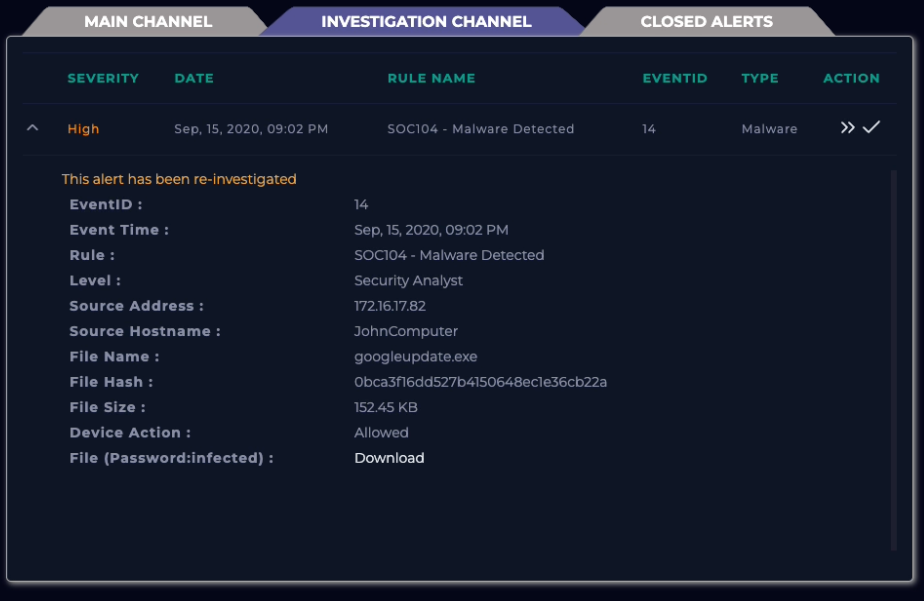Collapse the SOC104 alert row chevron
This screenshot has width=924, height=601.
click(32, 128)
